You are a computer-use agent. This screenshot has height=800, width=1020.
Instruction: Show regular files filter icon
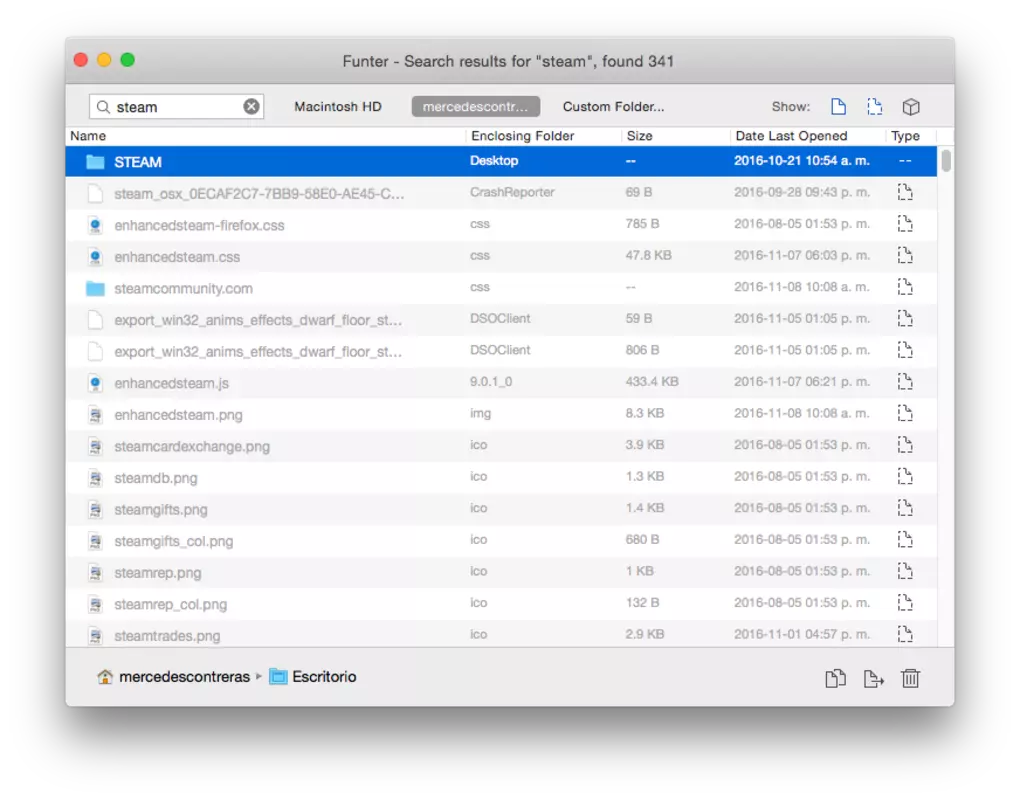[x=838, y=107]
